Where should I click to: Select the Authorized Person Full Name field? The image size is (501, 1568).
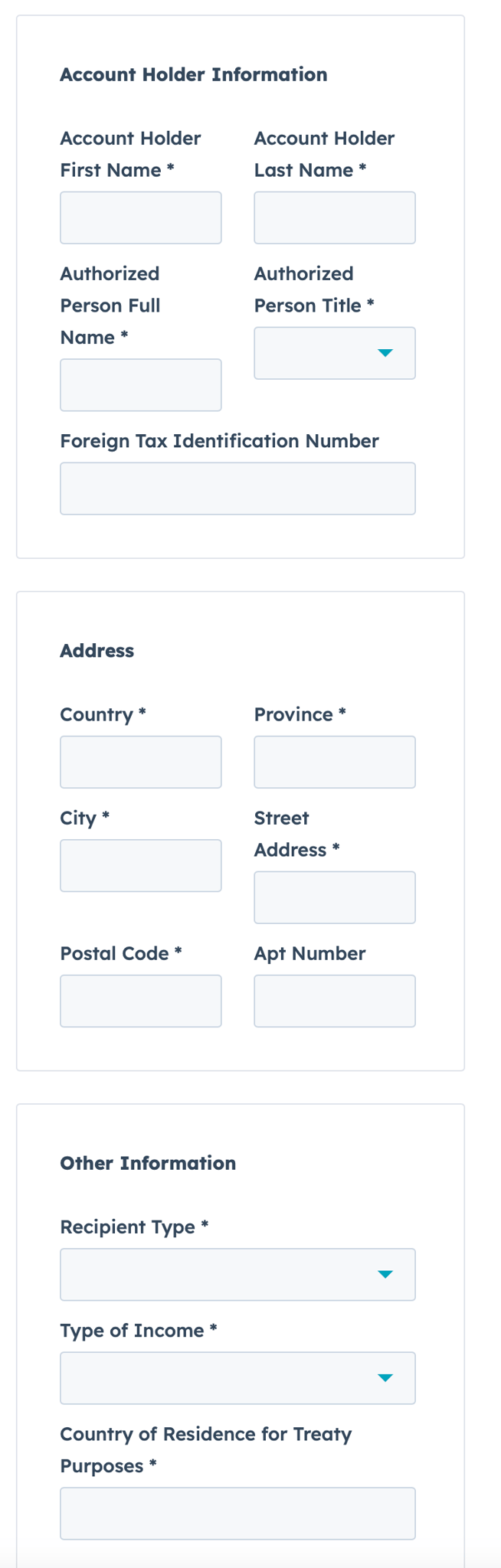coord(140,384)
